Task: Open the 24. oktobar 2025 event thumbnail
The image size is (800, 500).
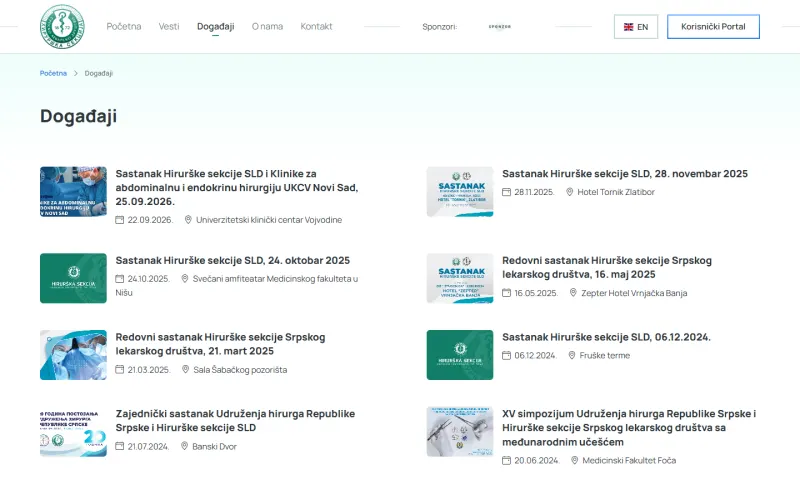Action: coord(73,278)
